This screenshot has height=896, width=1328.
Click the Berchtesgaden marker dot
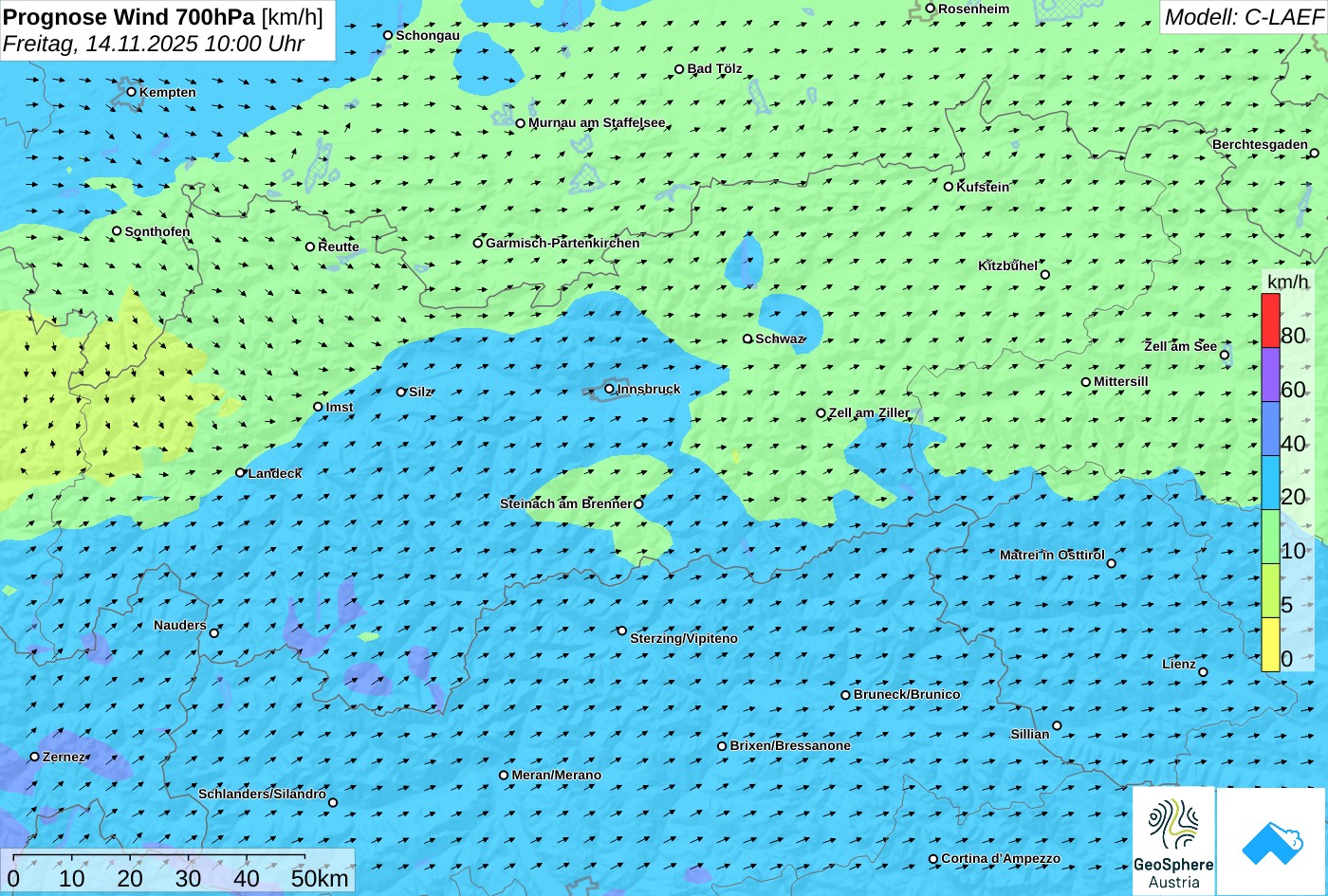click(1315, 153)
